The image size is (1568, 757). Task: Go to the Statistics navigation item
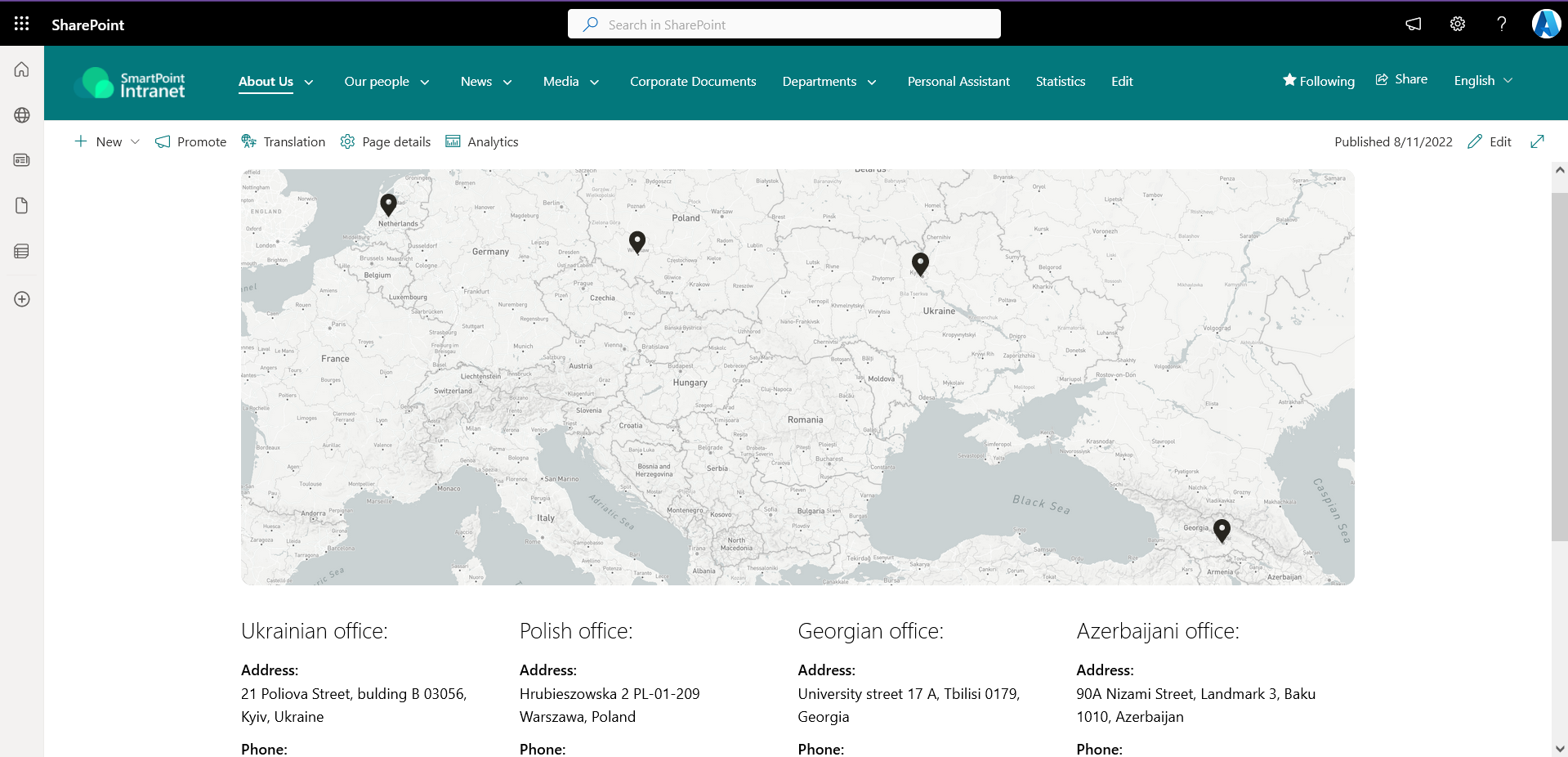point(1060,82)
